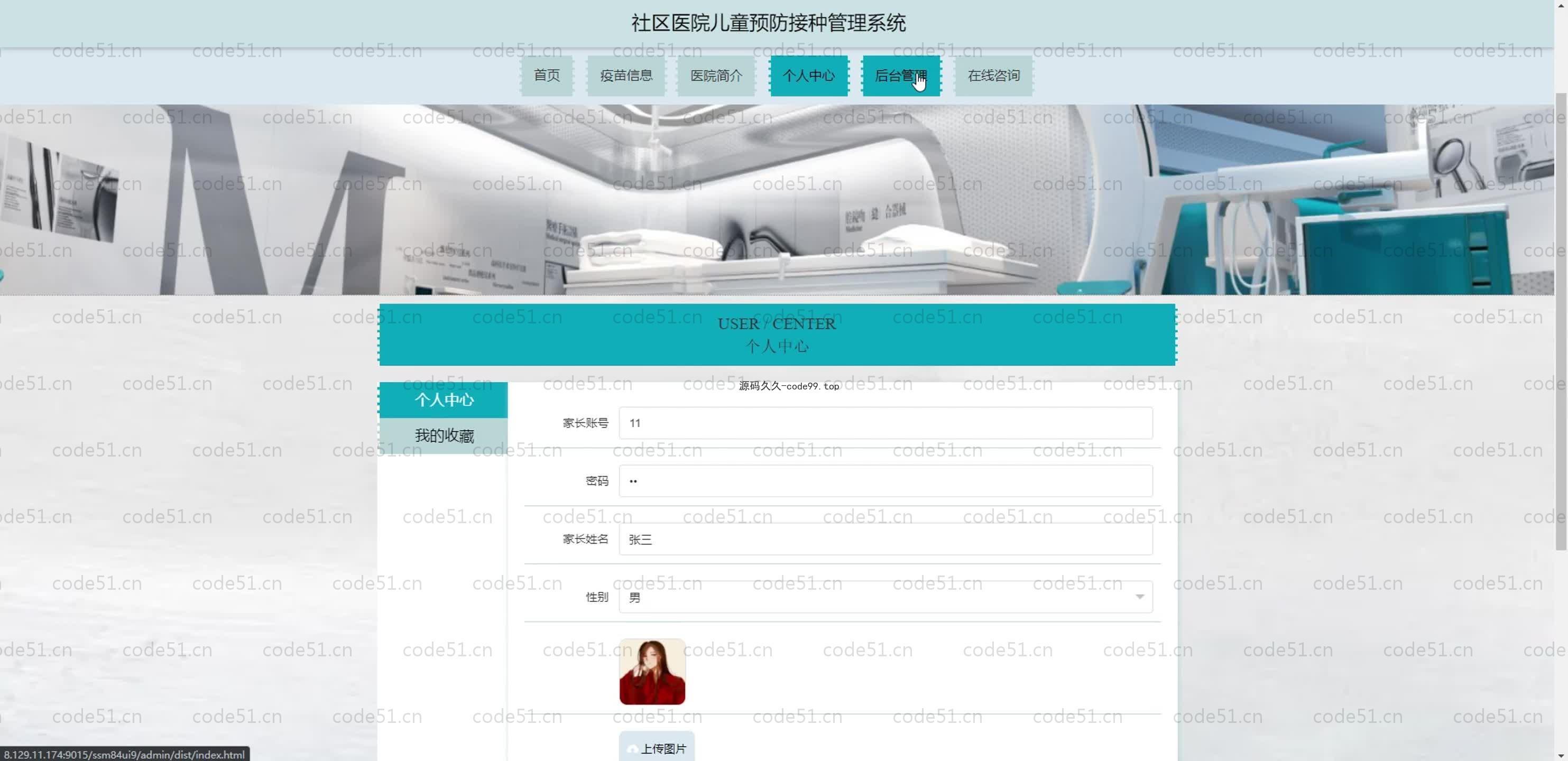This screenshot has width=1568, height=761.
Task: Click the system title 社区医院儿童预防接种管理系统
Action: pos(768,23)
